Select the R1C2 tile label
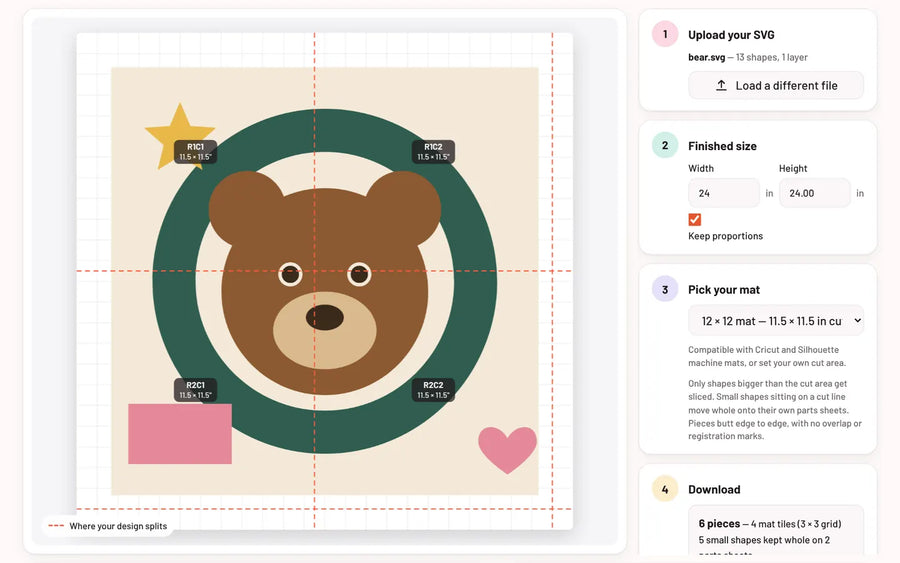This screenshot has width=900, height=563. point(433,152)
